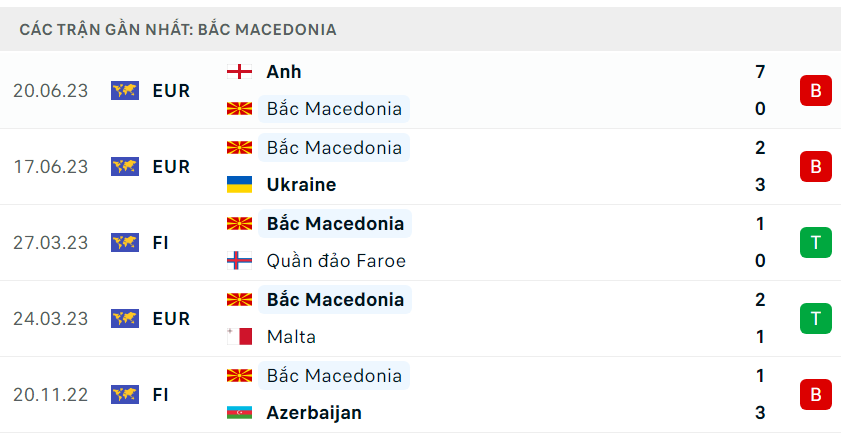Click the EUR competition label for 24.03.23

[172, 319]
